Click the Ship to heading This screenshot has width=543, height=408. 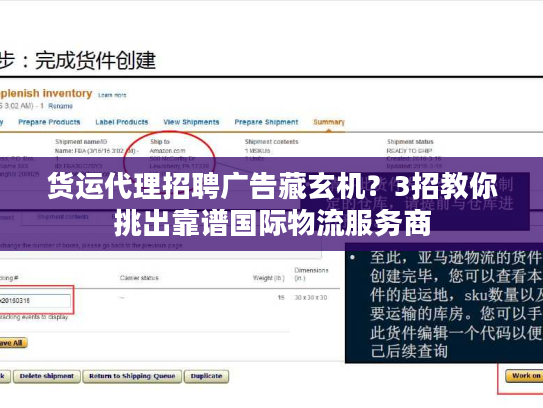pyautogui.click(x=160, y=142)
